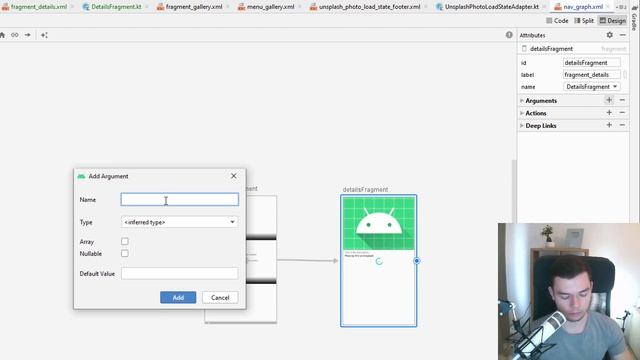Viewport: 640px width, 360px height.
Task: Close the menu_gallery.xml tab
Action: point(299,7)
